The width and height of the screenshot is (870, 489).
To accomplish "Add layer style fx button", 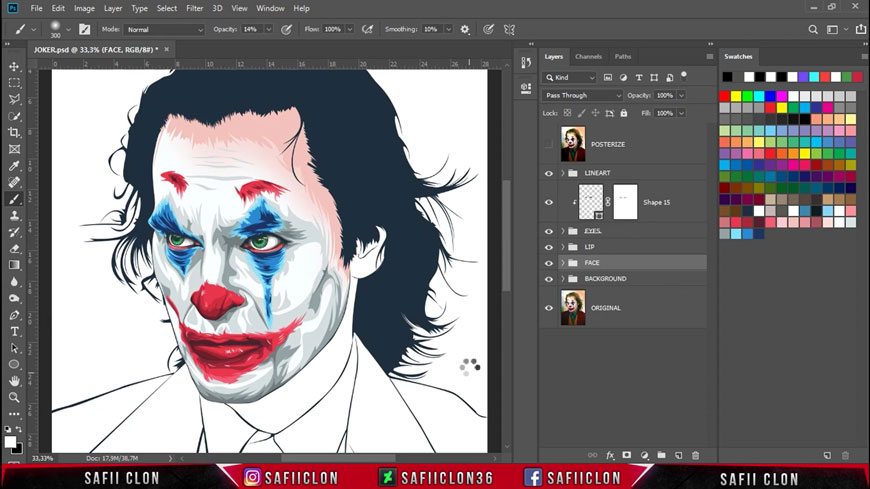I will click(610, 455).
